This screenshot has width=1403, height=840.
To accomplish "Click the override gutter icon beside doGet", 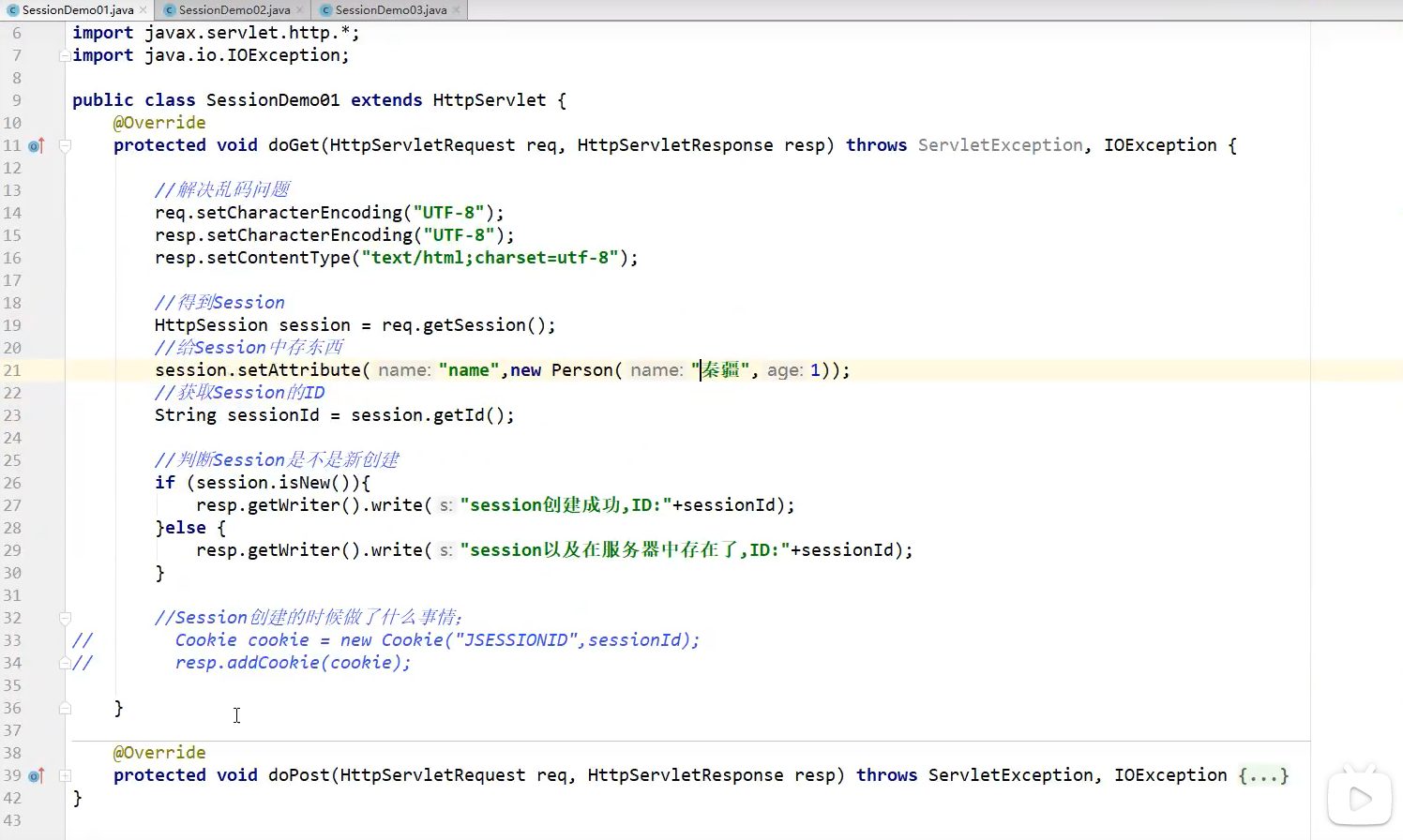I will click(37, 145).
